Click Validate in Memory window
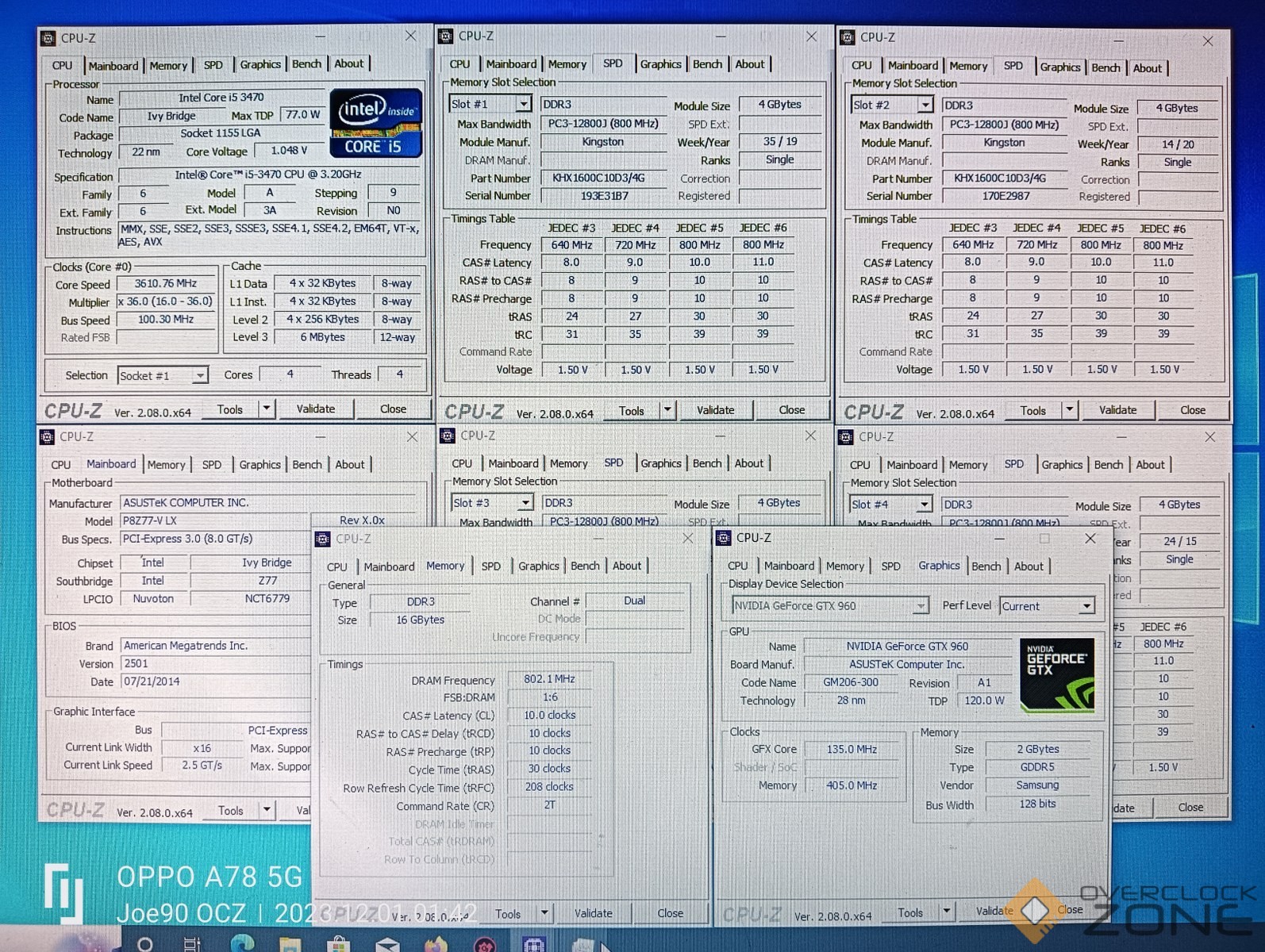Screen dimensions: 1265x952 pos(593,913)
